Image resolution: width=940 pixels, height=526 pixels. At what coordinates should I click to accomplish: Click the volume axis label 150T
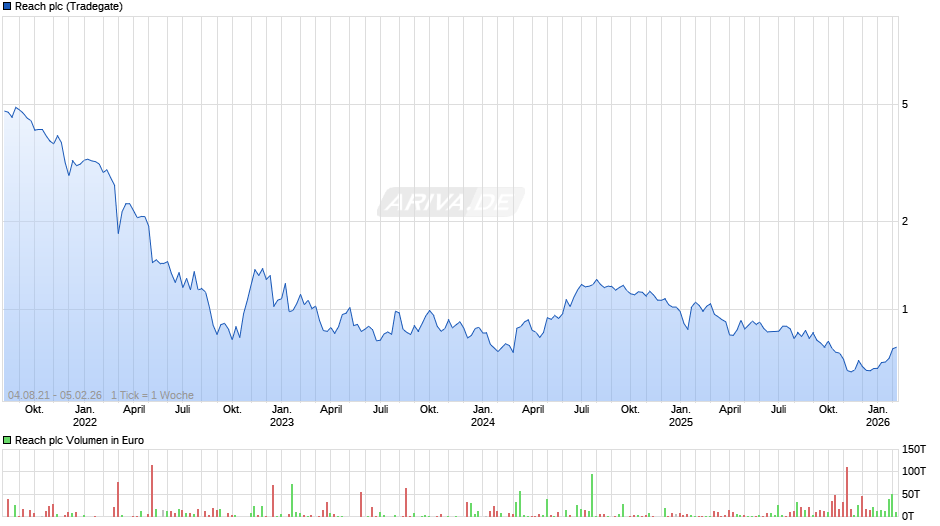(x=914, y=449)
